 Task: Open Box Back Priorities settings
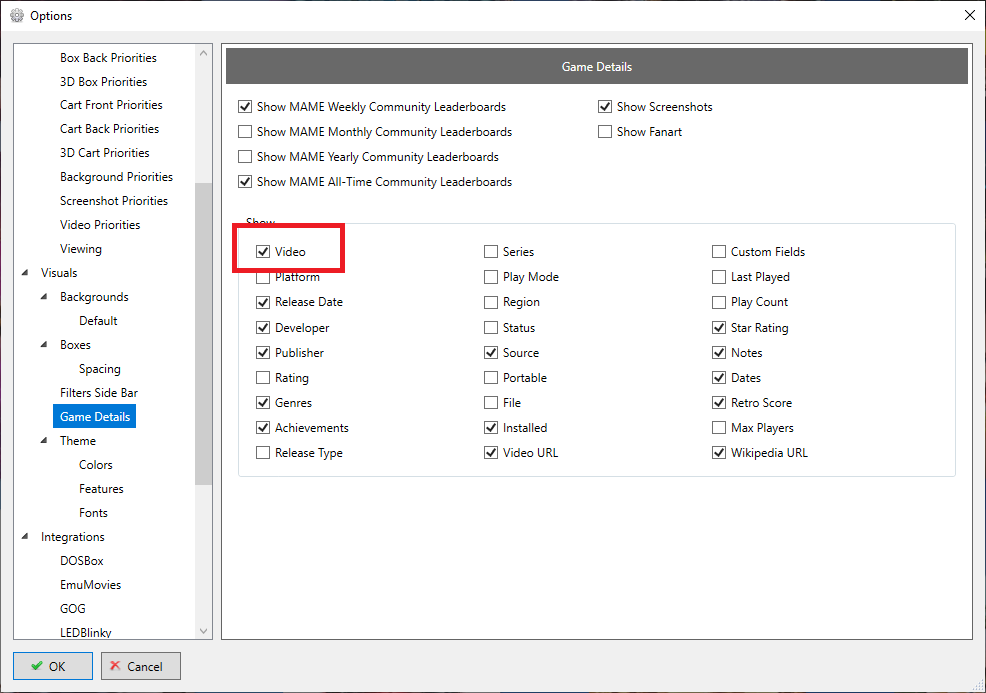(x=108, y=58)
